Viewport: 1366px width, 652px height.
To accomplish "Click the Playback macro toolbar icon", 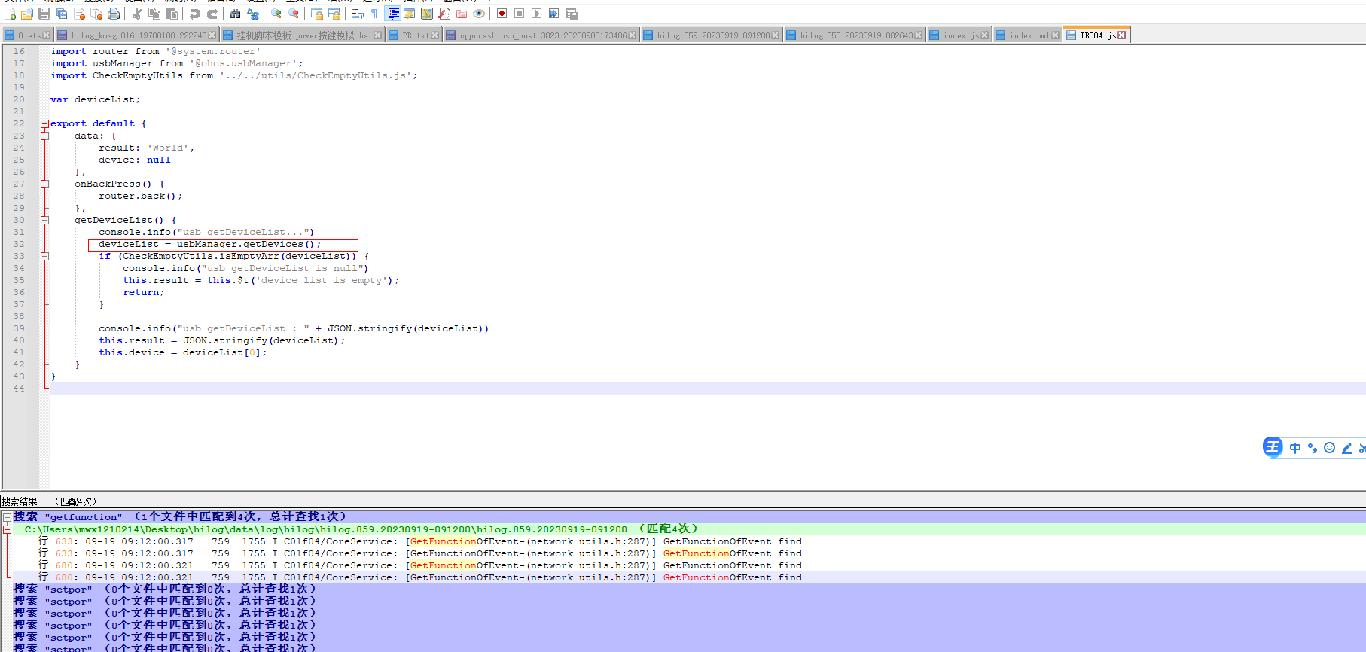I will click(x=537, y=14).
